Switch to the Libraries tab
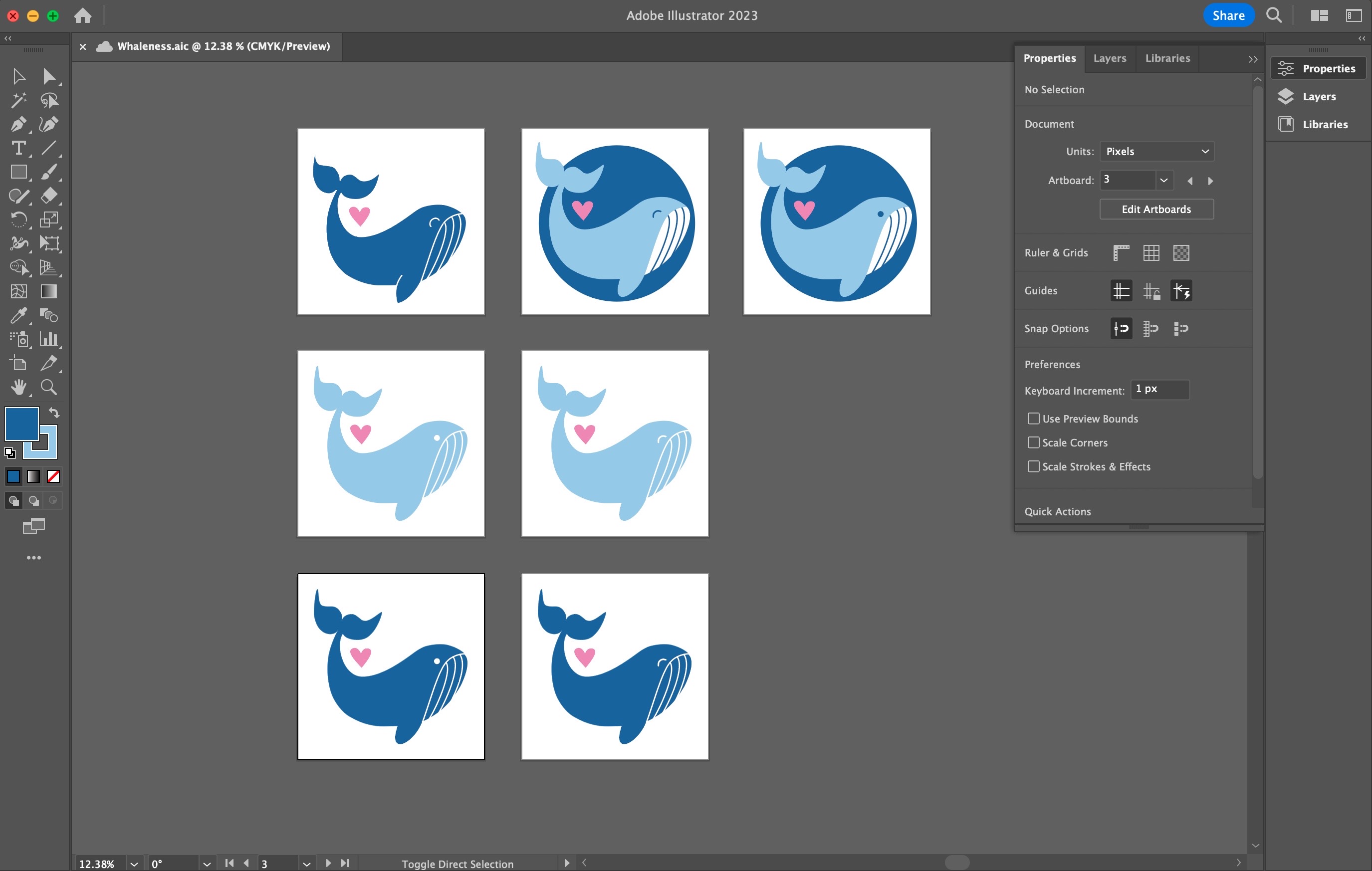This screenshot has height=871, width=1372. click(x=1167, y=58)
